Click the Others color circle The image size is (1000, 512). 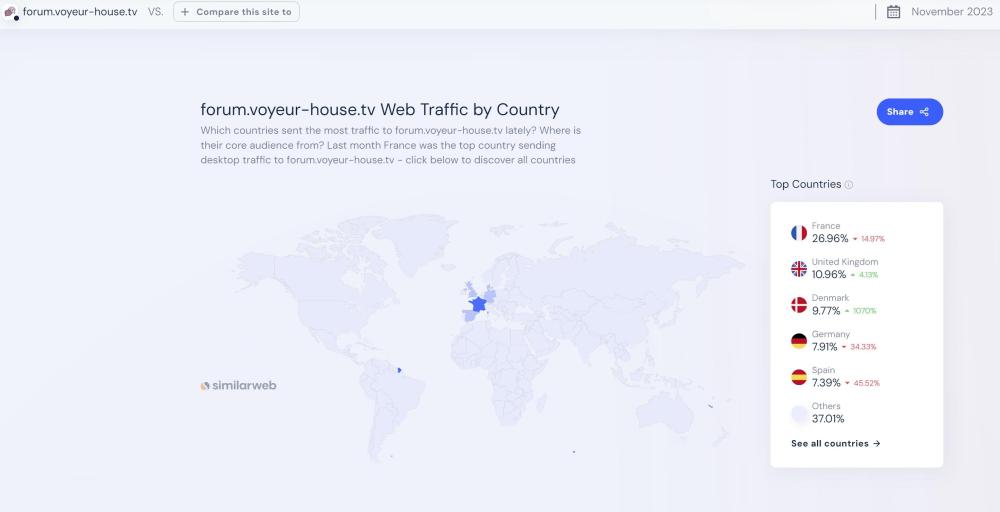[x=798, y=413]
